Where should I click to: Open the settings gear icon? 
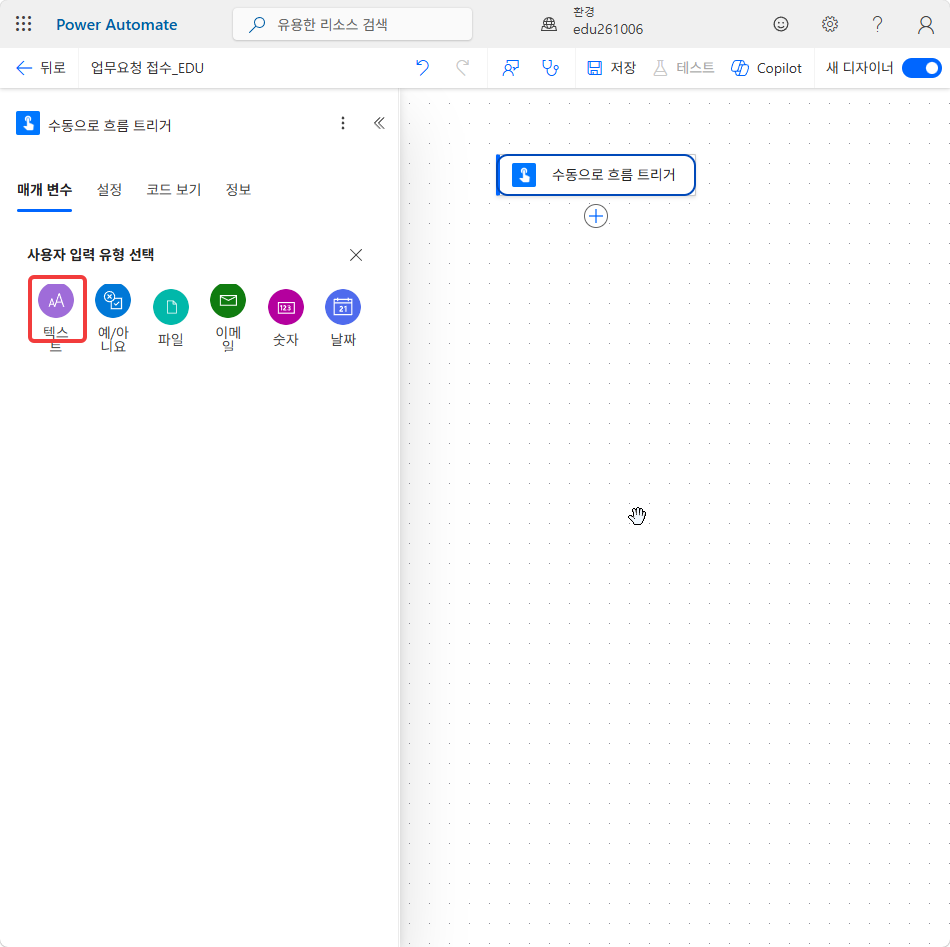point(829,24)
